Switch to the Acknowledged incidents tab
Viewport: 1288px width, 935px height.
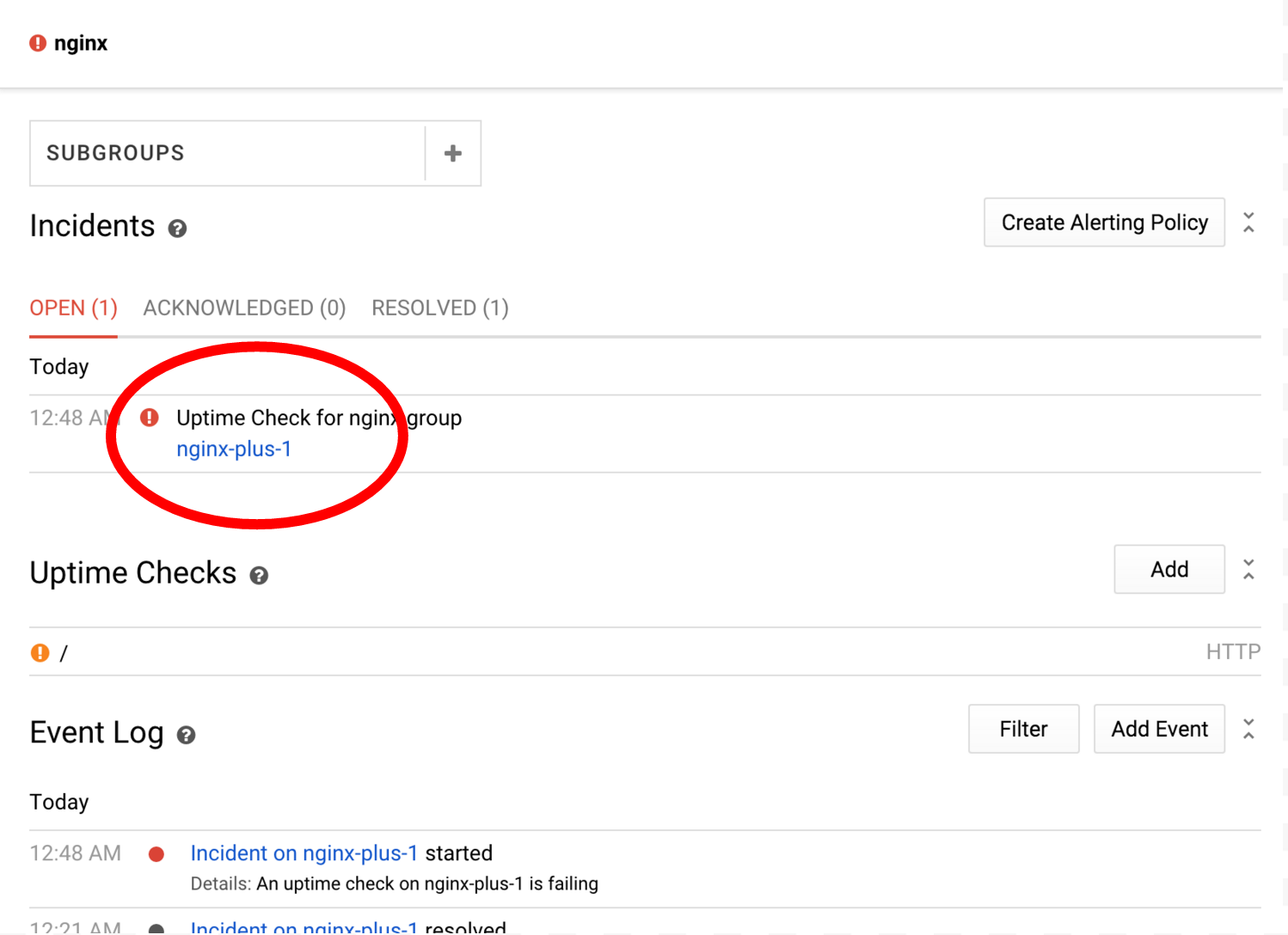tap(244, 309)
